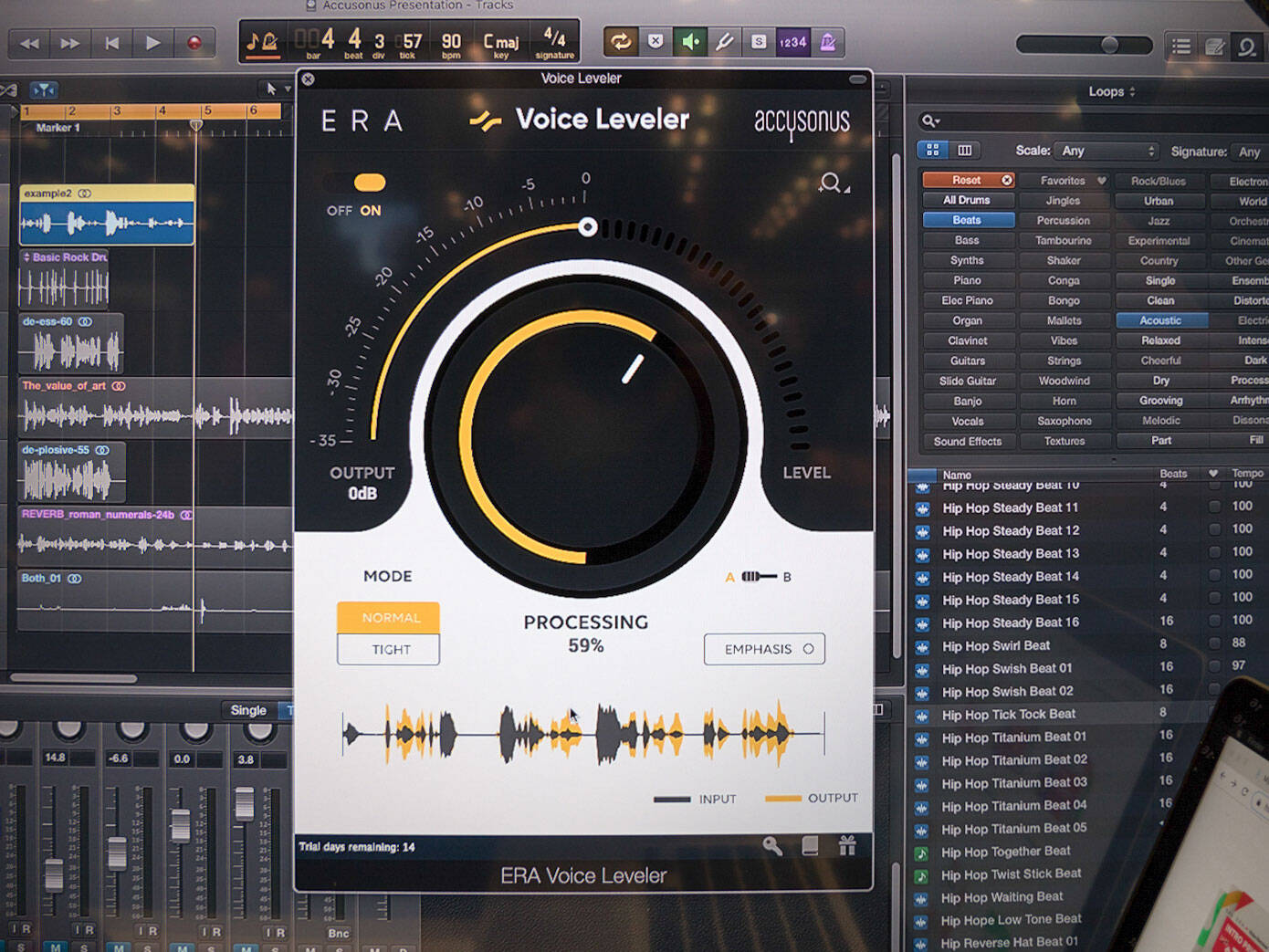Open the Loops dropdown header
This screenshot has height=952, width=1269.
click(1112, 91)
